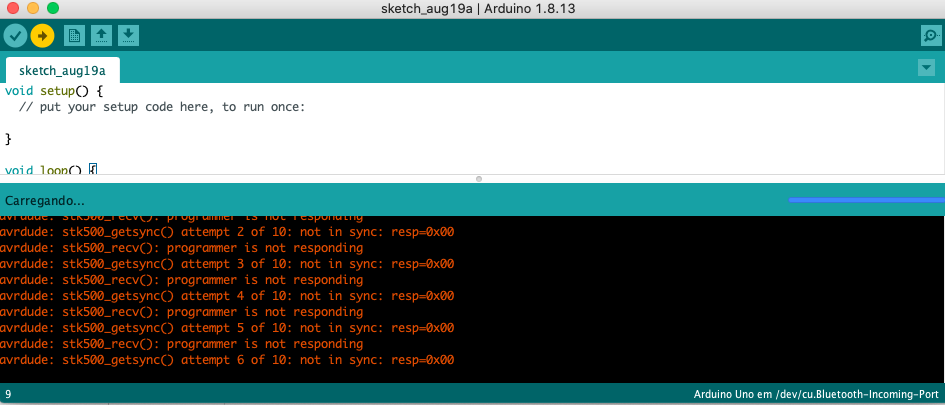
Task: Expand the tab options dropdown arrow
Action: 925,67
